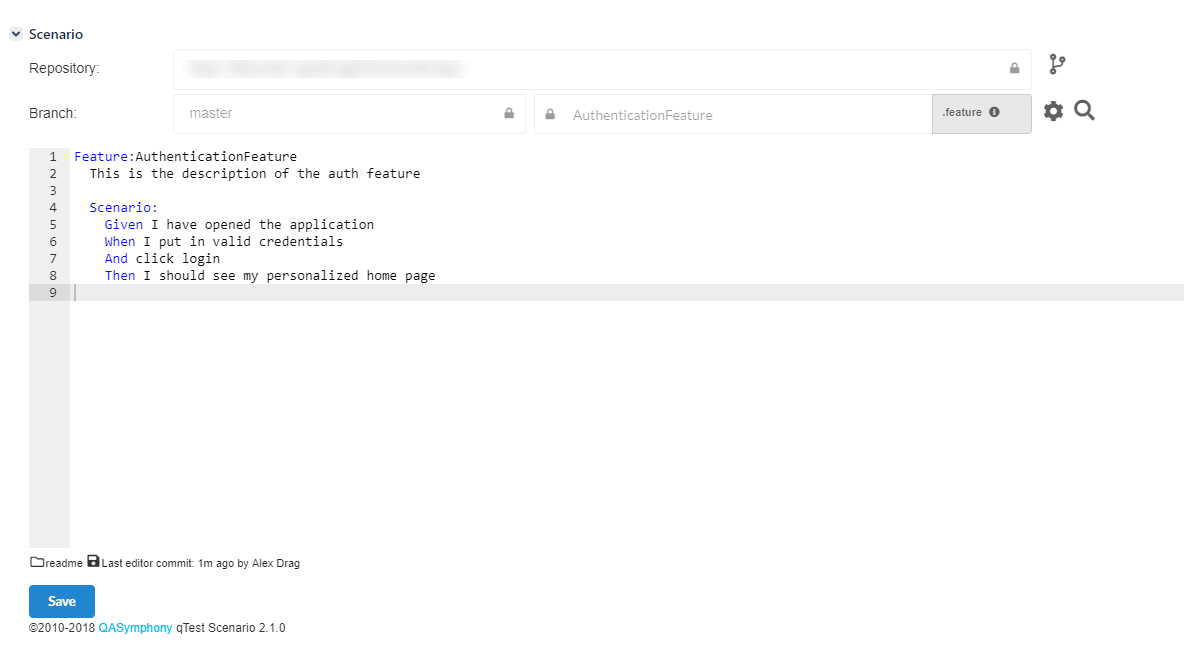
Task: Click line number 4 in the gutter
Action: pos(52,207)
